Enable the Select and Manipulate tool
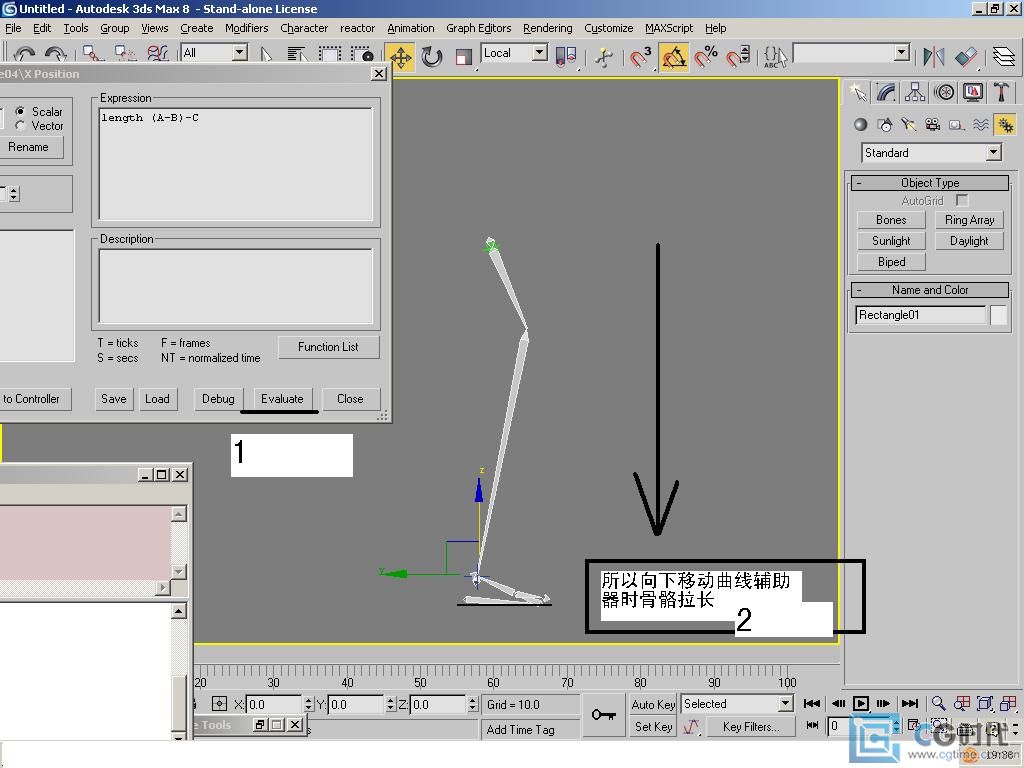This screenshot has width=1024, height=768. 604,56
